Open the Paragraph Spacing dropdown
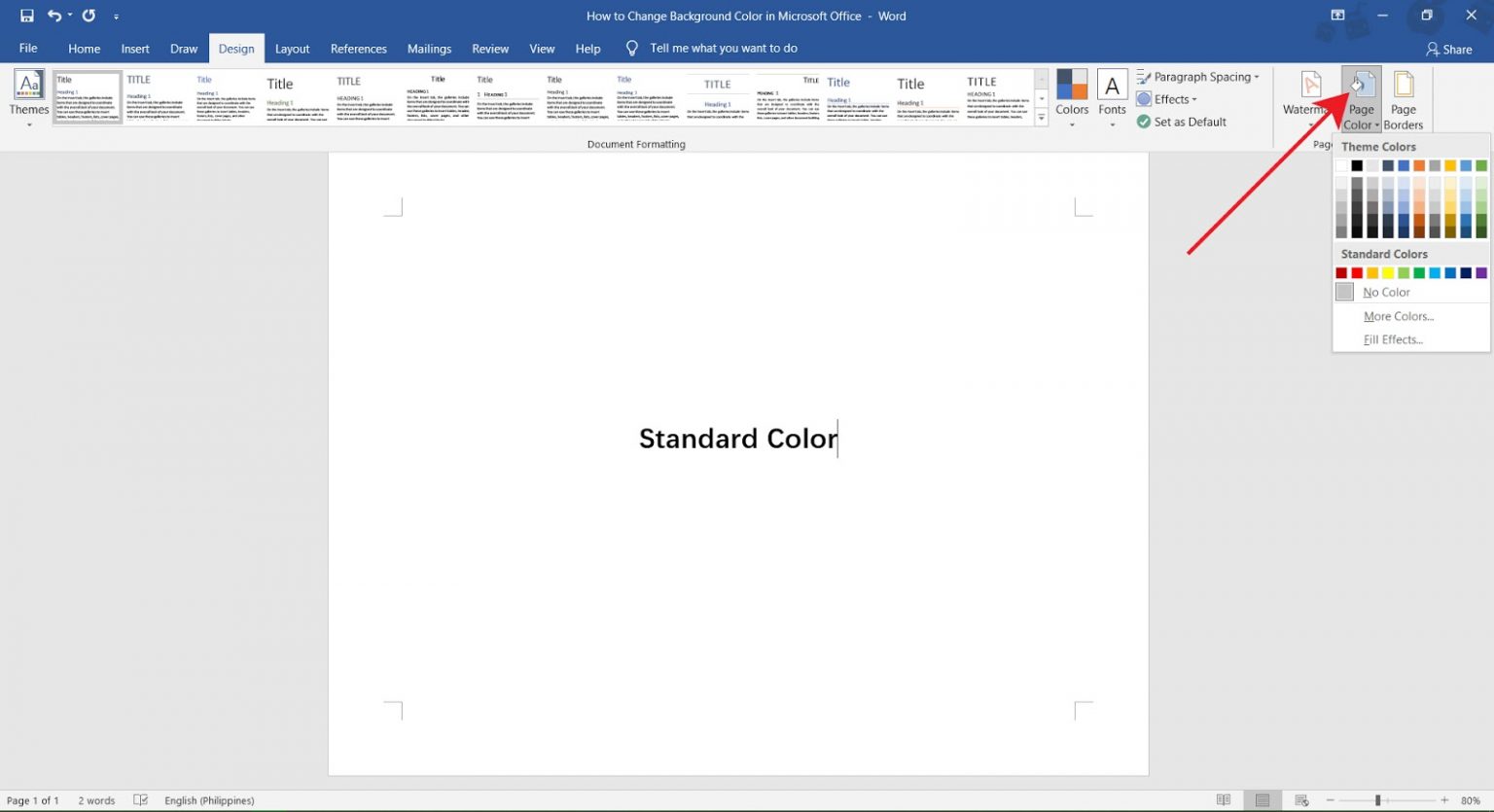1494x812 pixels. [x=1198, y=77]
